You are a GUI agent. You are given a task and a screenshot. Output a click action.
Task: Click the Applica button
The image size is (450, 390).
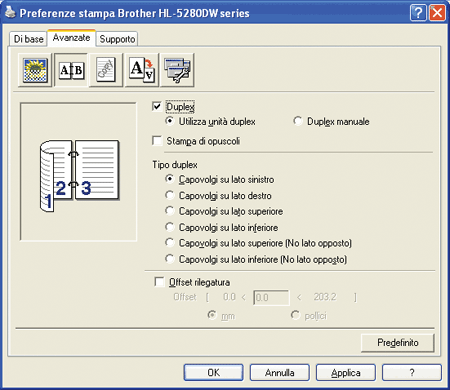click(x=346, y=373)
